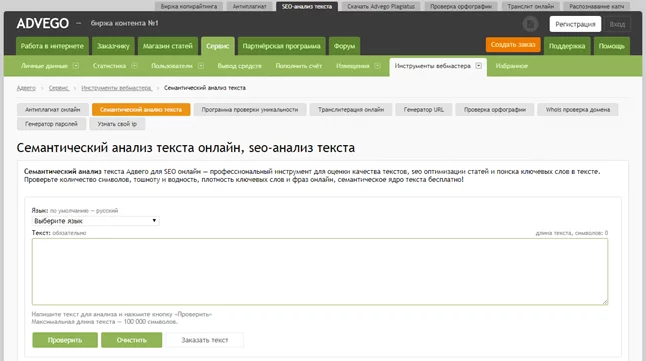The width and height of the screenshot is (646, 361).
Task: Open the Узнать свой ip tool
Action: (x=117, y=124)
